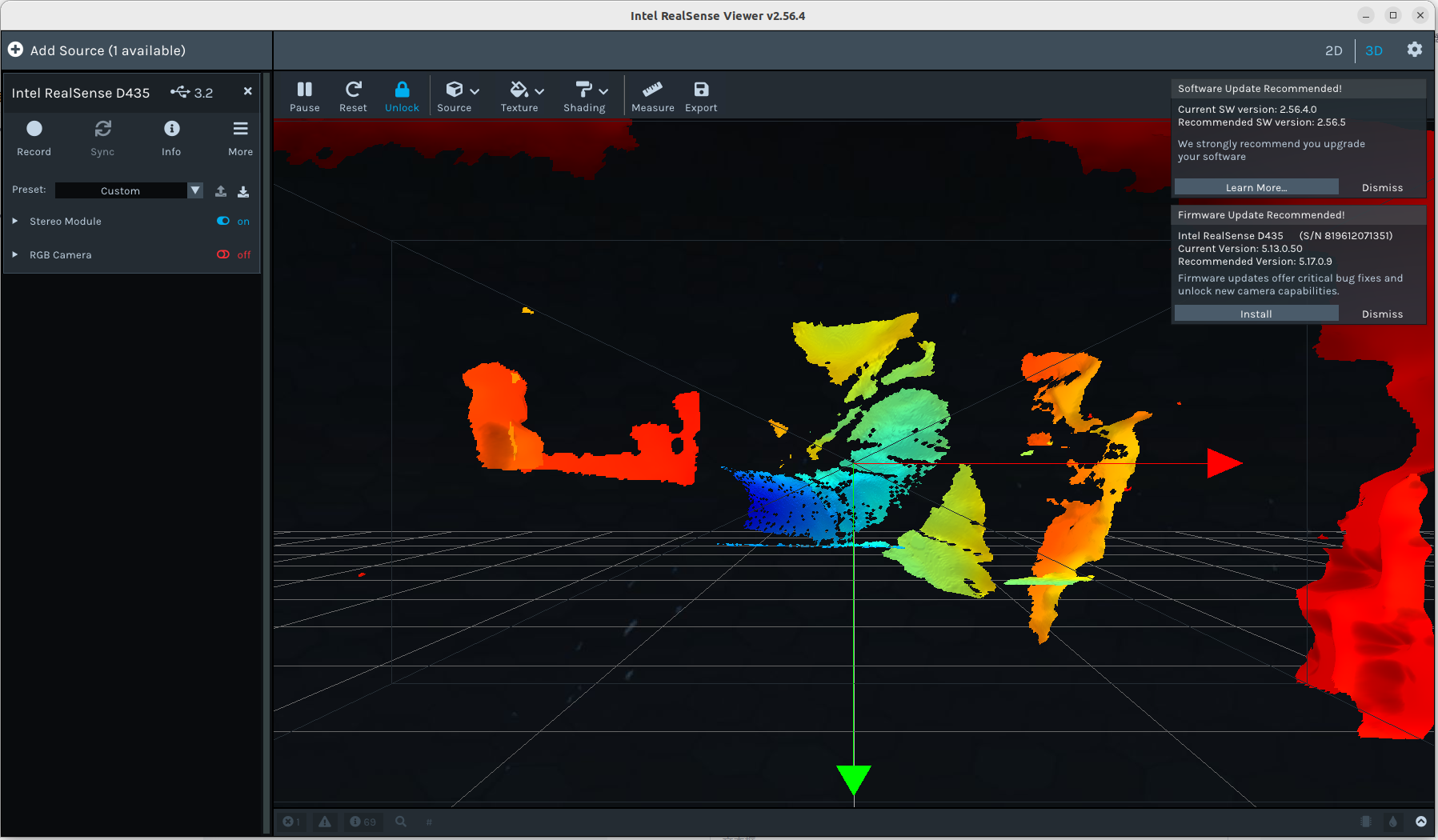Click the red X-axis arrow in viewport
Viewport: 1438px width, 840px height.
(x=1224, y=463)
